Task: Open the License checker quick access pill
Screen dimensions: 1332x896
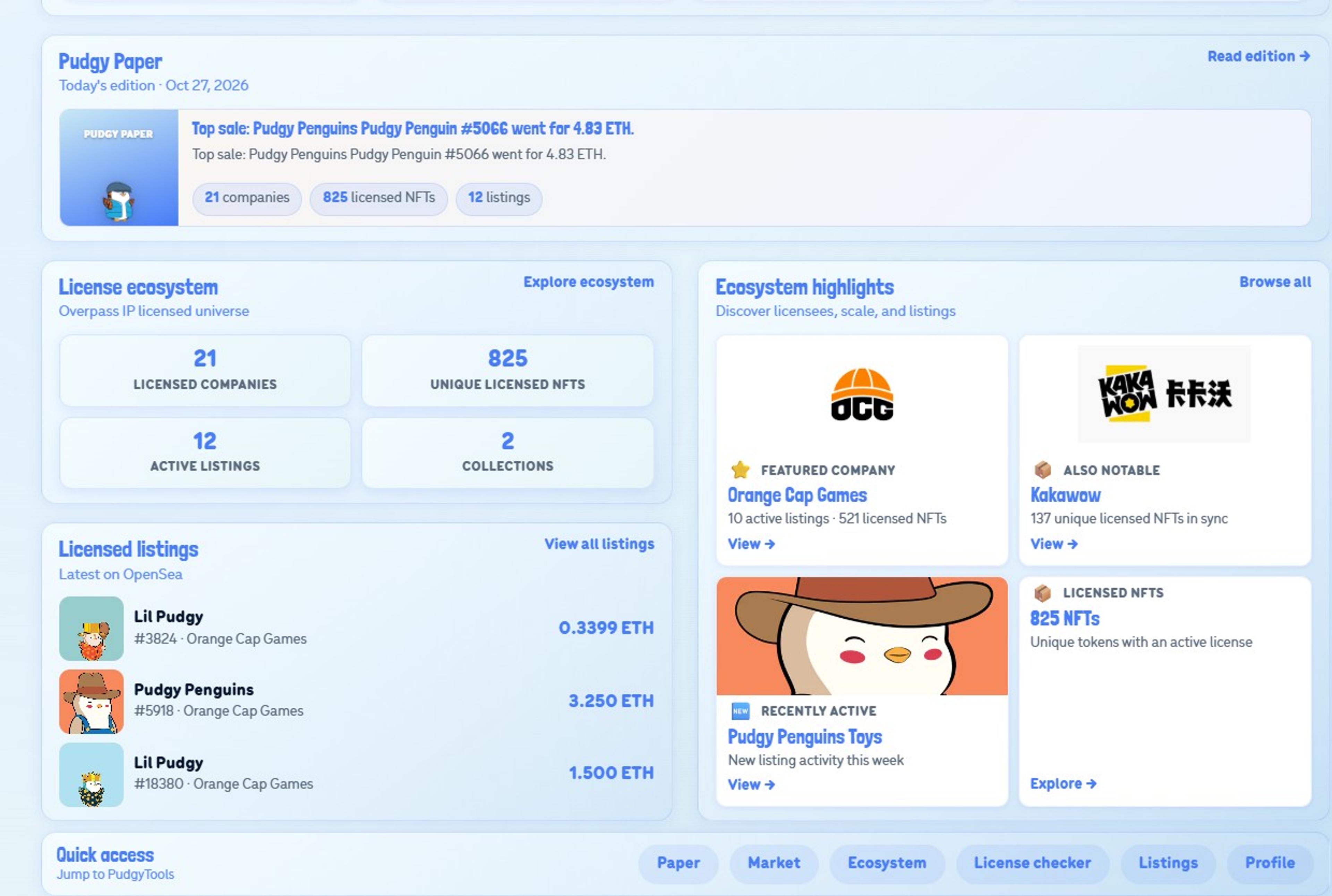Action: click(x=1032, y=863)
